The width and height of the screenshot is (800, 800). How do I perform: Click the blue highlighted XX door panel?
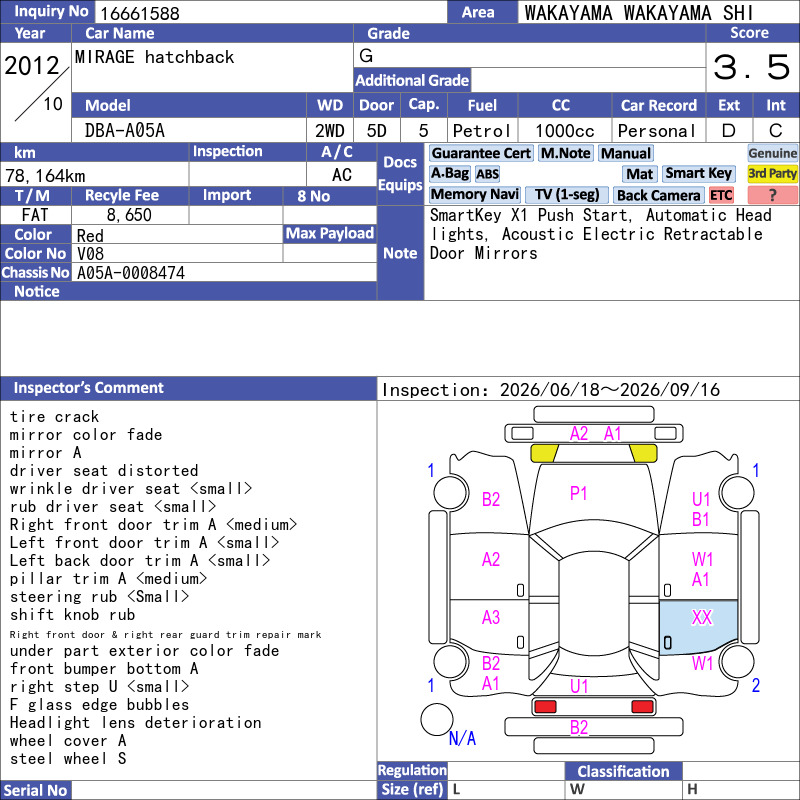click(x=698, y=627)
